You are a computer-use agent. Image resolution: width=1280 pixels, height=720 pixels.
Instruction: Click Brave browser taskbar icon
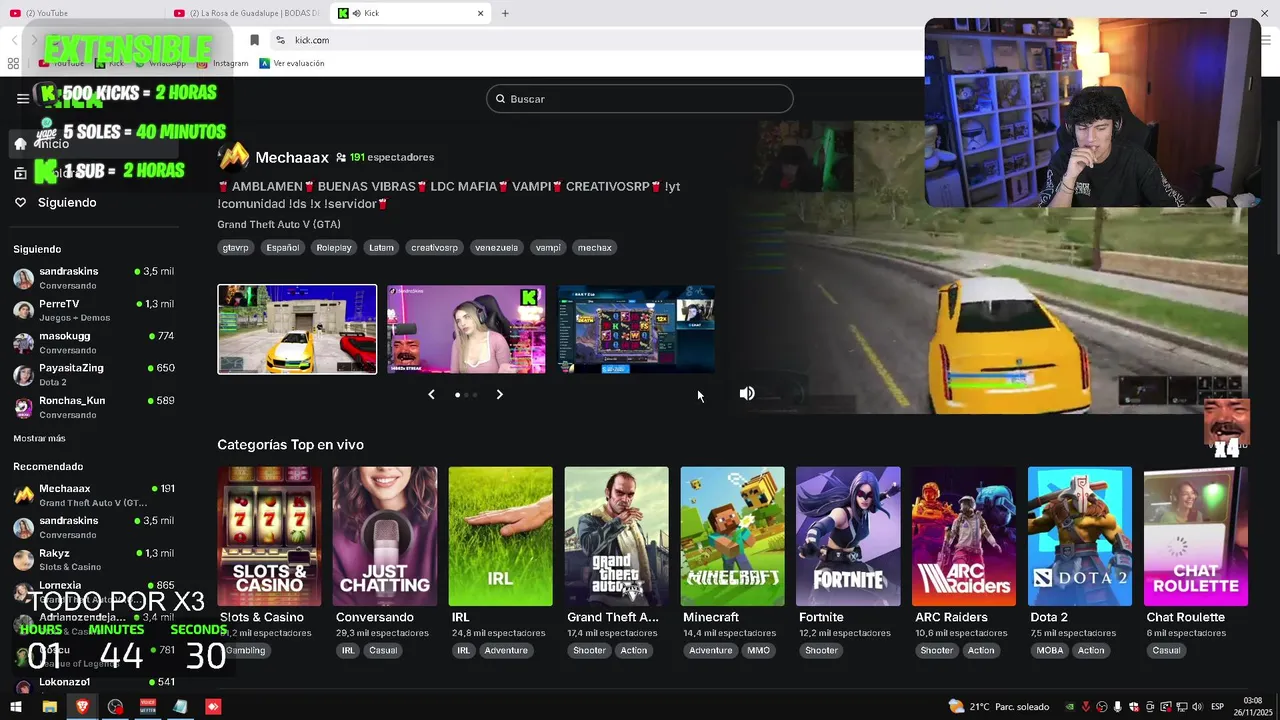[x=82, y=706]
